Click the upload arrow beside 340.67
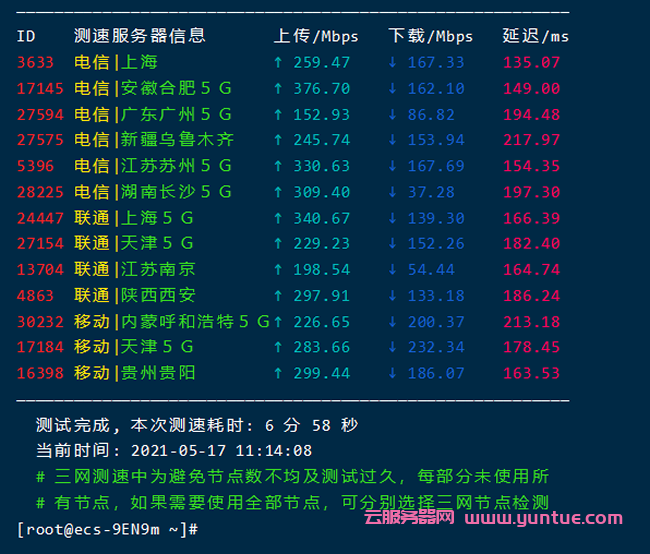Viewport: 650px width, 554px height. tap(278, 217)
